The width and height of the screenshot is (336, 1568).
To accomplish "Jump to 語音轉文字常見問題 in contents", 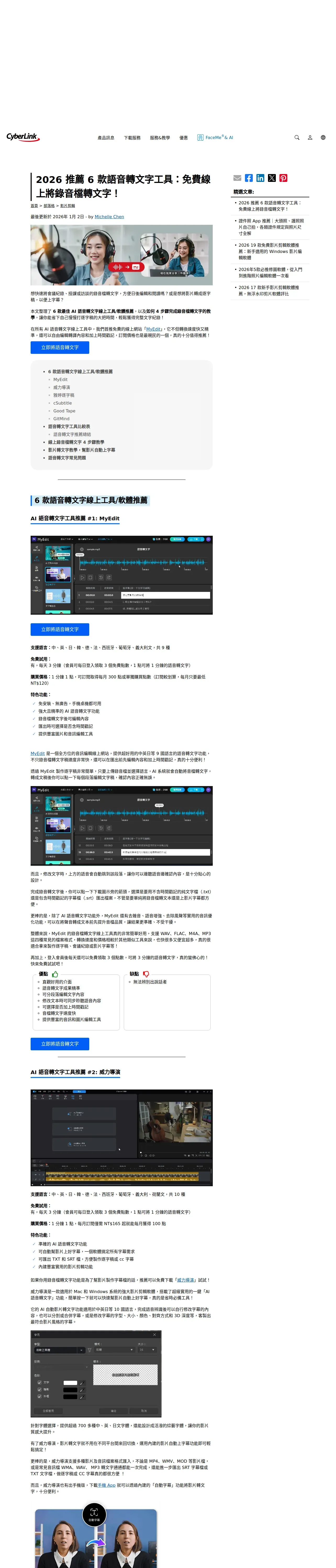I will (67, 458).
